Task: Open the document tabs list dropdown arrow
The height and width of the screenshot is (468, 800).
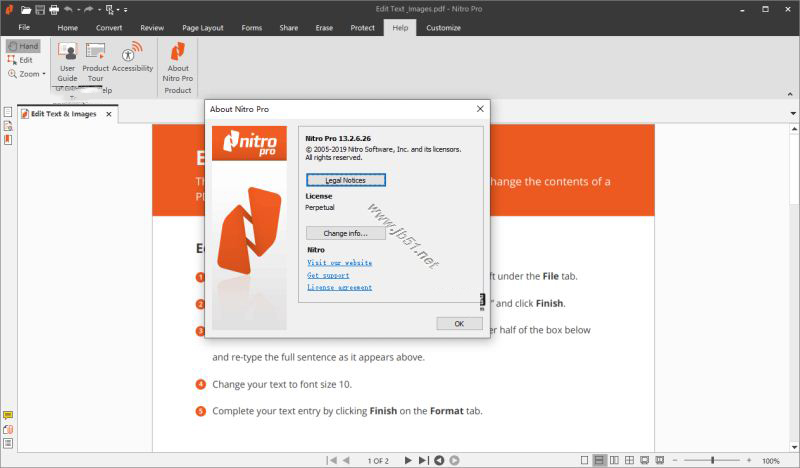Action: pyautogui.click(x=793, y=113)
